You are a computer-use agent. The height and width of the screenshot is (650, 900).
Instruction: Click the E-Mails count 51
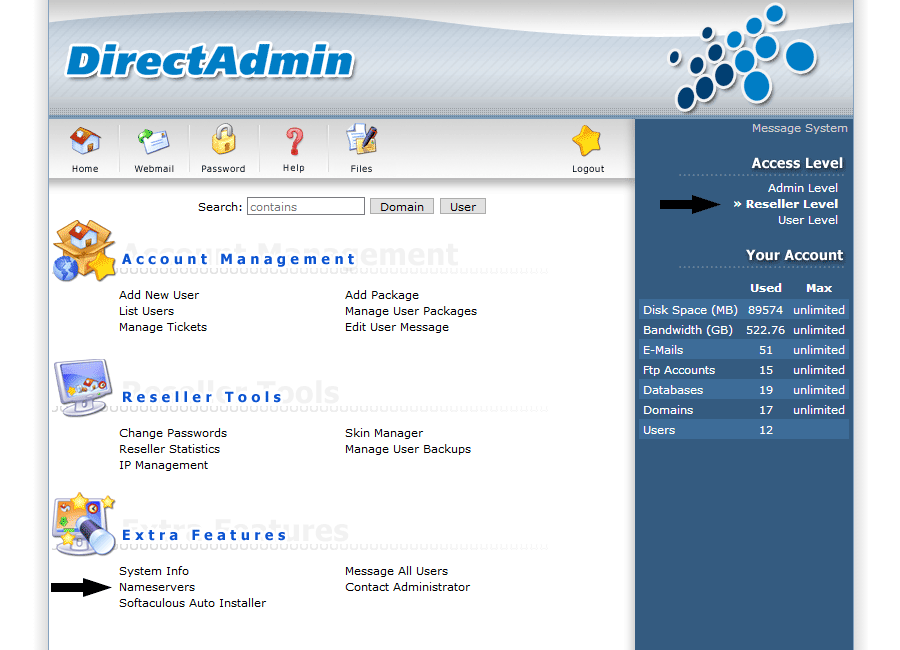pyautogui.click(x=766, y=350)
